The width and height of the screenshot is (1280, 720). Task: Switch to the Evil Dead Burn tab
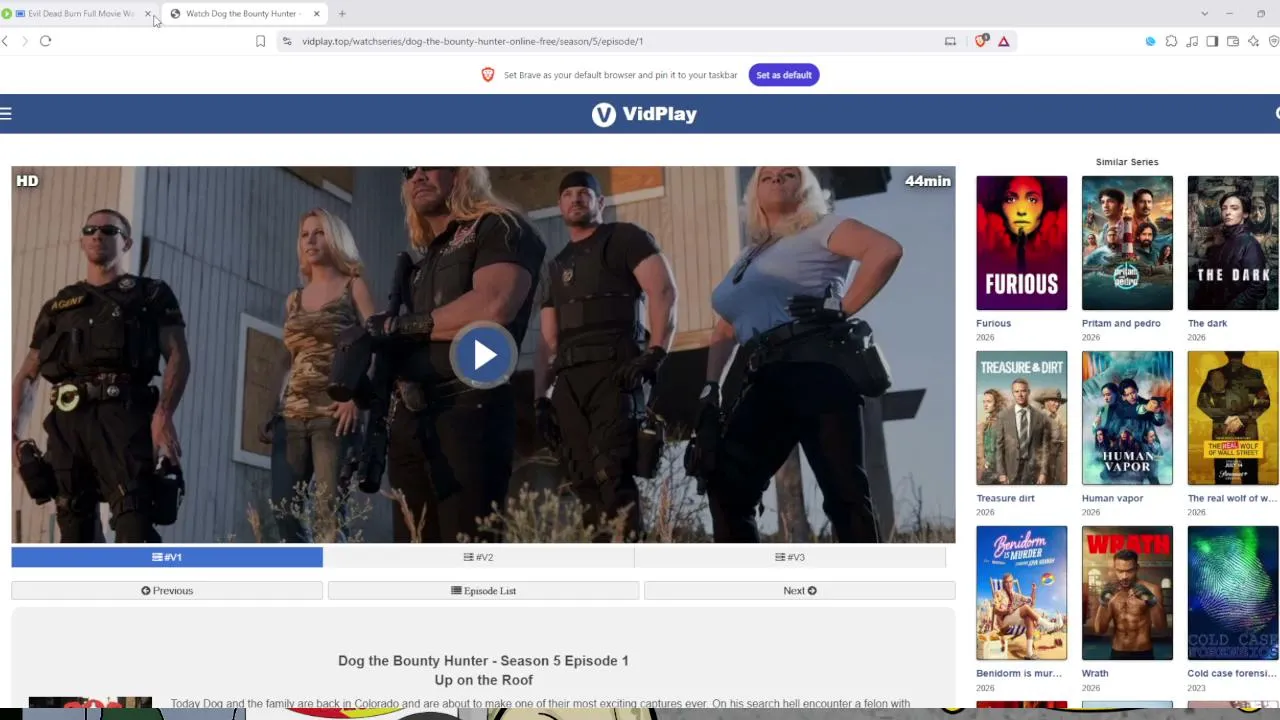80,14
